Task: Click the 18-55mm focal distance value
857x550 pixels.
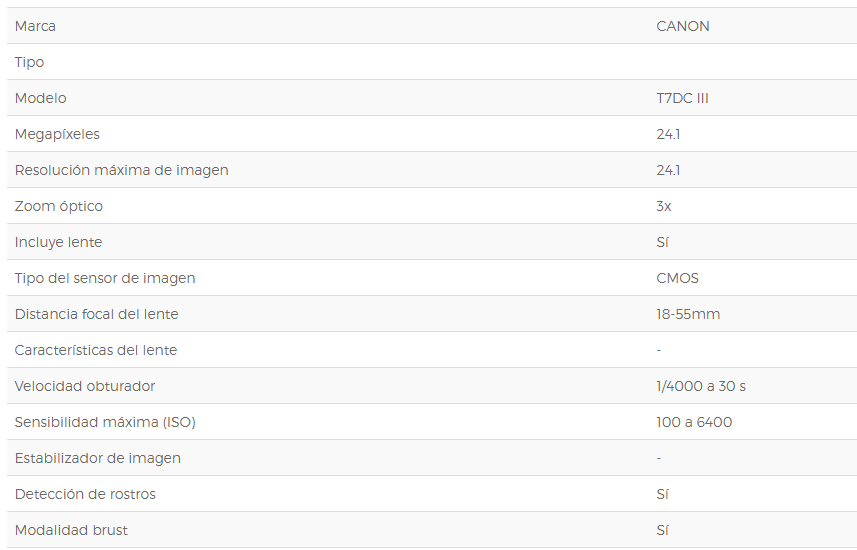Action: 688,314
